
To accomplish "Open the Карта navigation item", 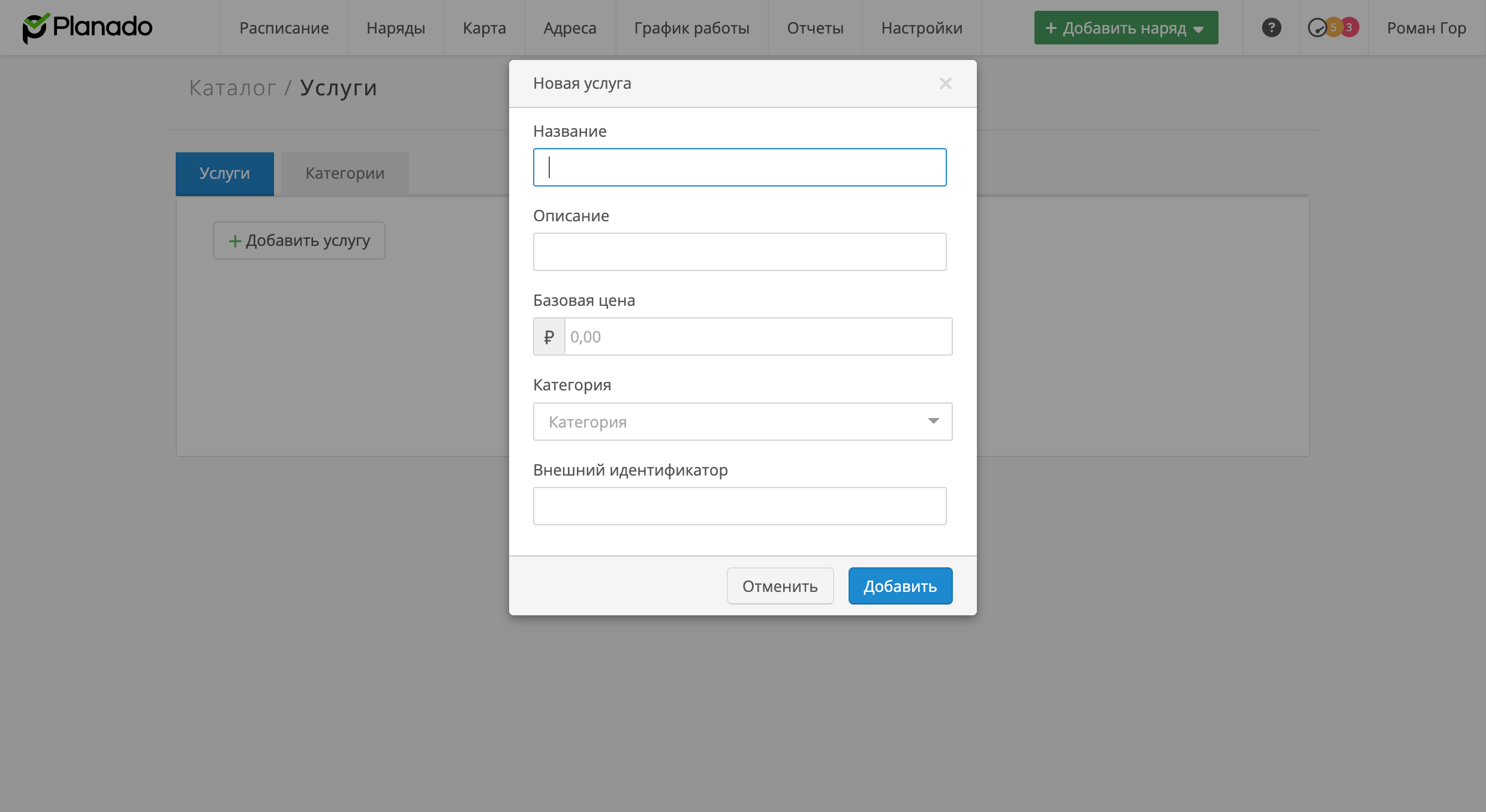I will point(484,28).
